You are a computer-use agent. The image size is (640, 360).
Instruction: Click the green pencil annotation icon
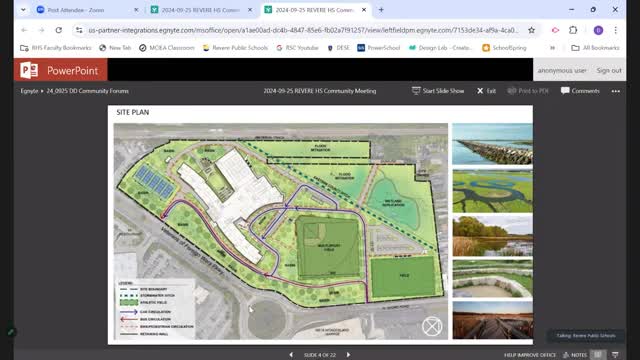[11, 332]
